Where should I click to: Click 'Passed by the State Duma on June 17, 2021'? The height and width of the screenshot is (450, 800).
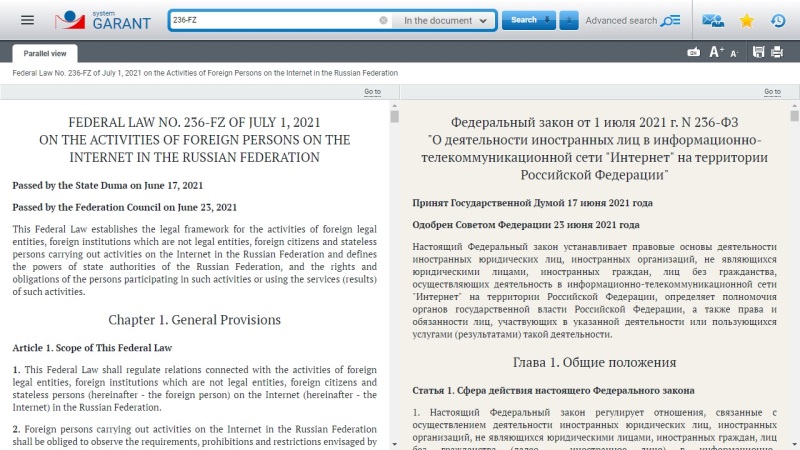[108, 186]
